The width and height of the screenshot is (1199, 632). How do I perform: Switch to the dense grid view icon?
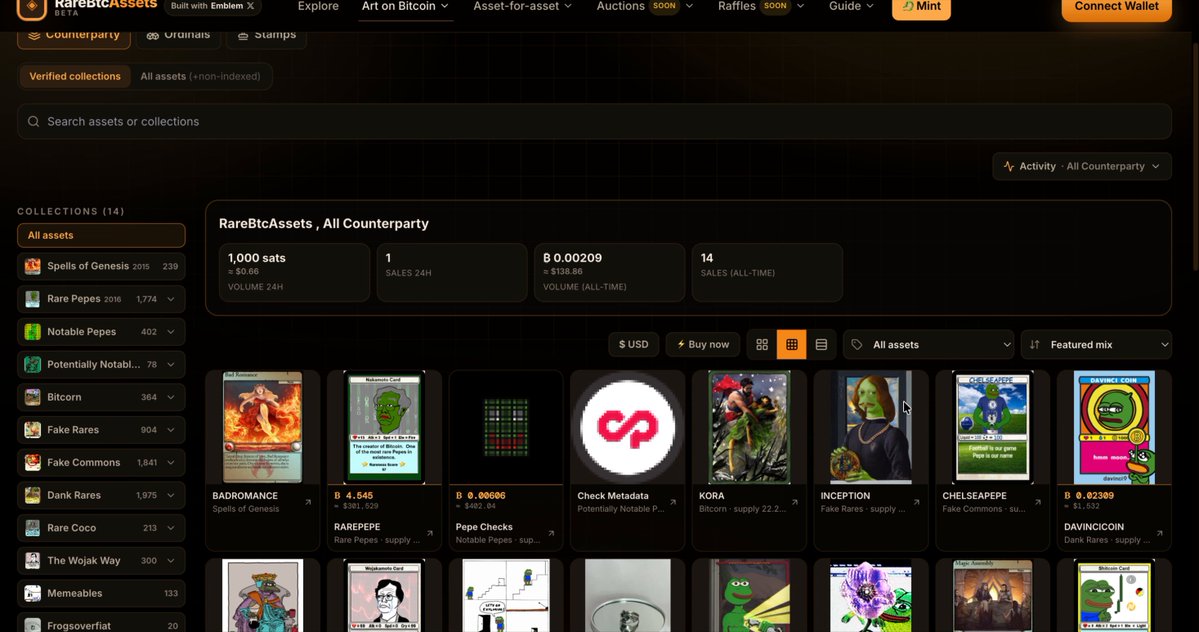(x=791, y=345)
